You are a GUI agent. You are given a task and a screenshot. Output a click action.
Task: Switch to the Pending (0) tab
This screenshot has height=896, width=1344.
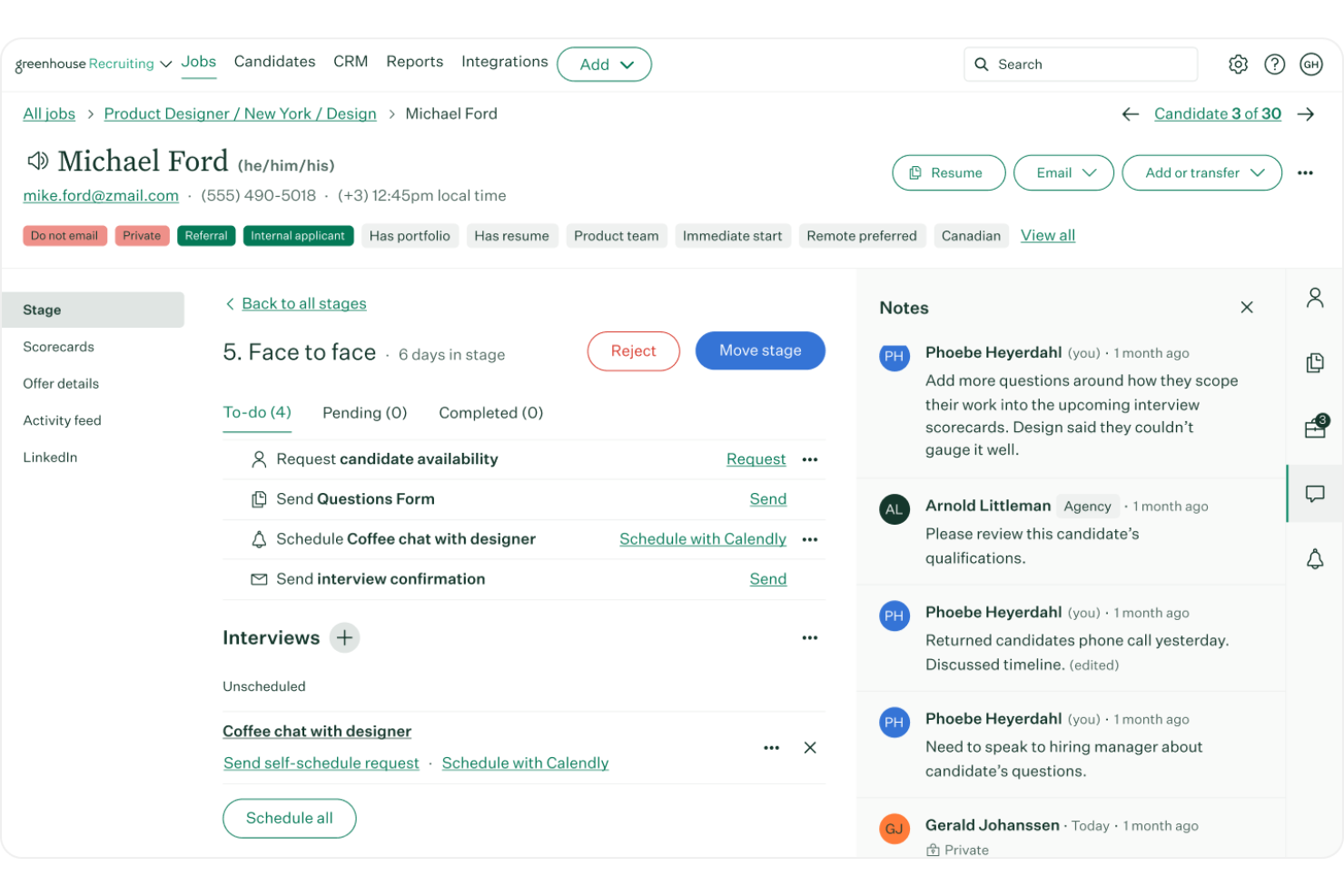point(364,412)
